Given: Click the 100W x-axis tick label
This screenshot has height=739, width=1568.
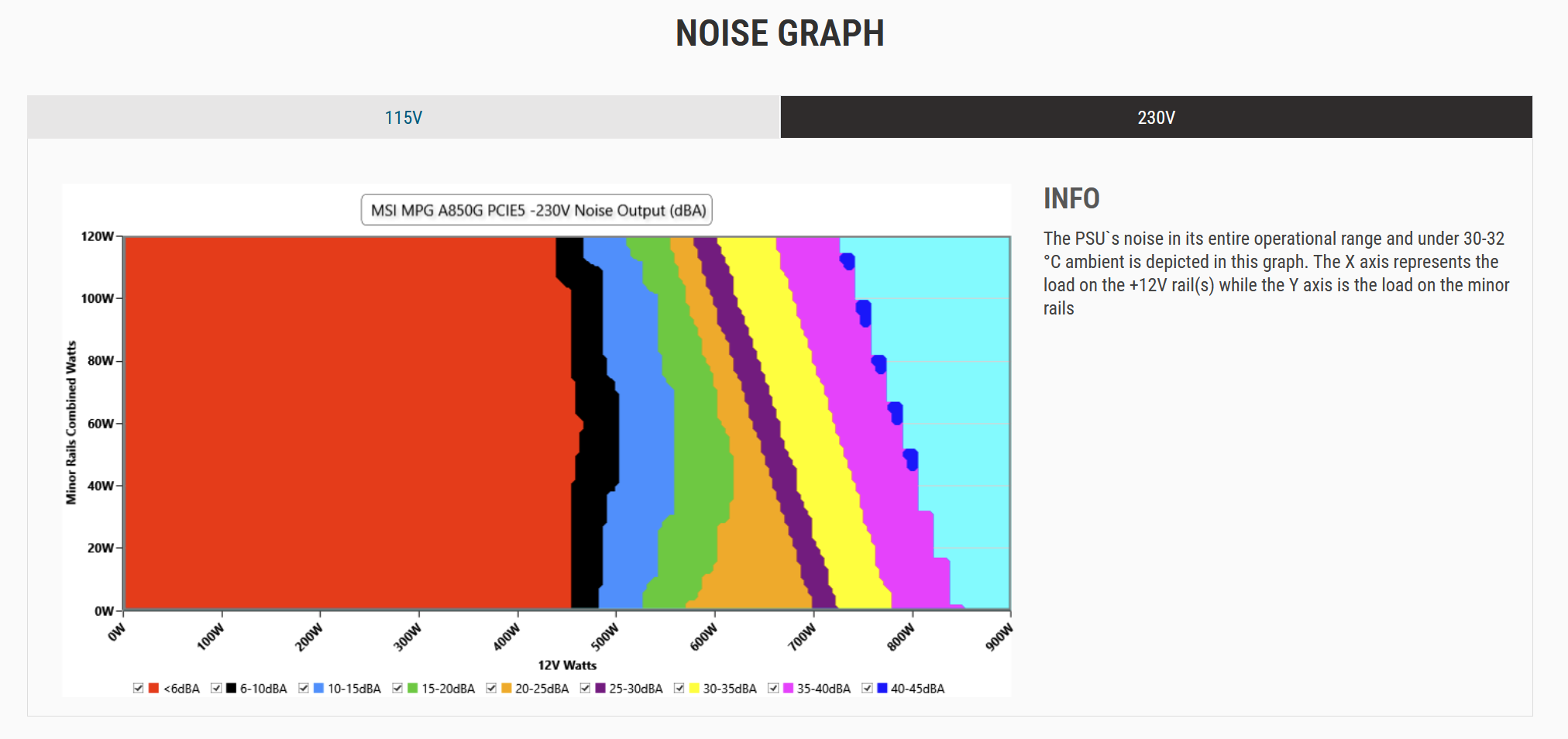Looking at the screenshot, I should [211, 637].
